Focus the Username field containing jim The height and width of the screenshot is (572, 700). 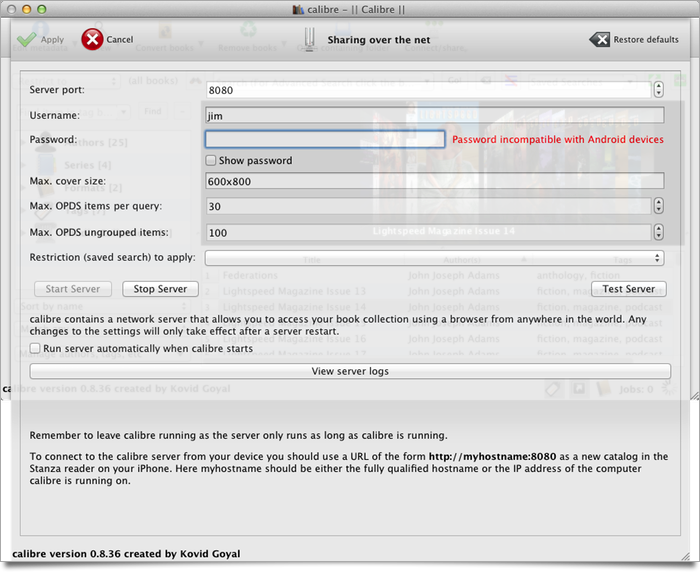tap(435, 116)
